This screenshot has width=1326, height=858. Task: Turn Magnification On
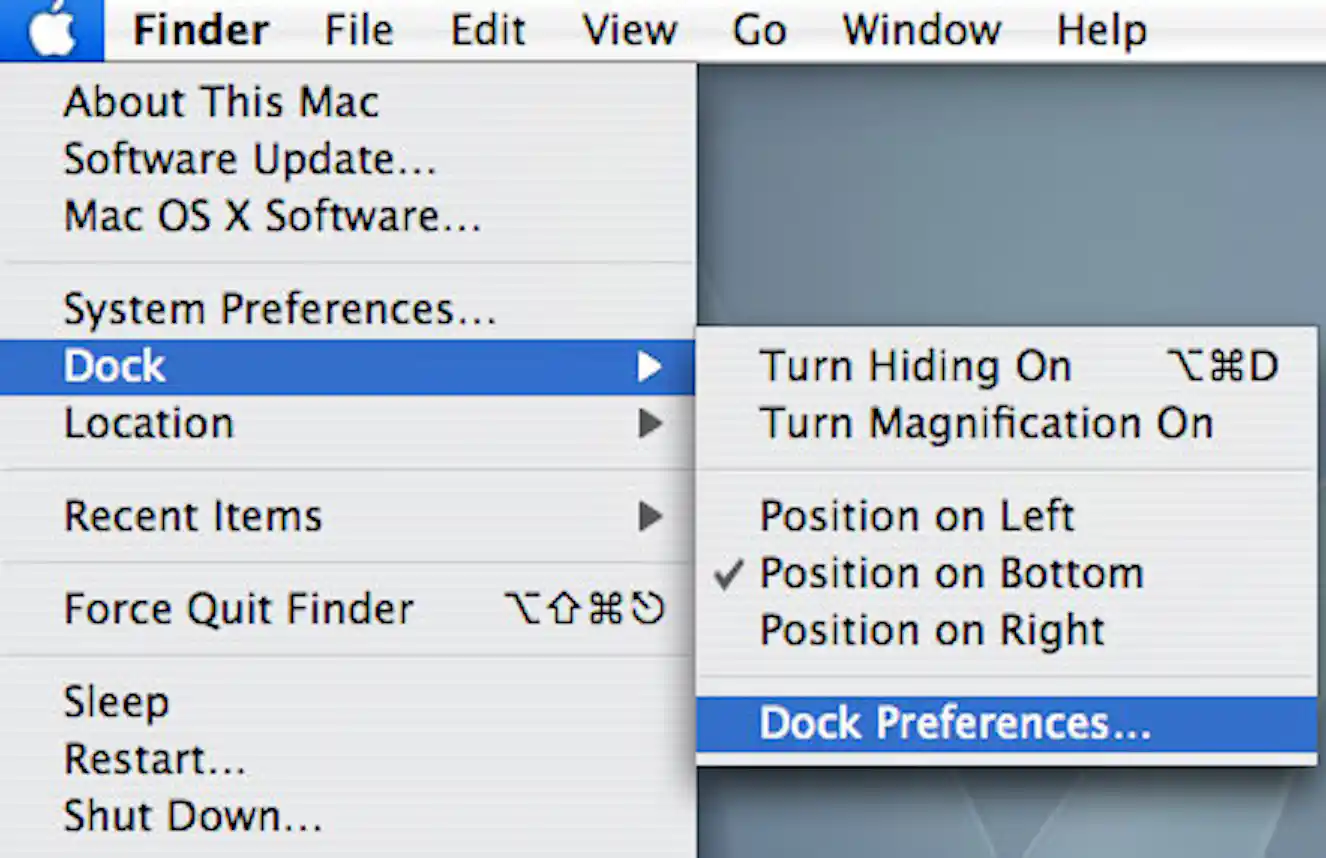[x=987, y=422]
